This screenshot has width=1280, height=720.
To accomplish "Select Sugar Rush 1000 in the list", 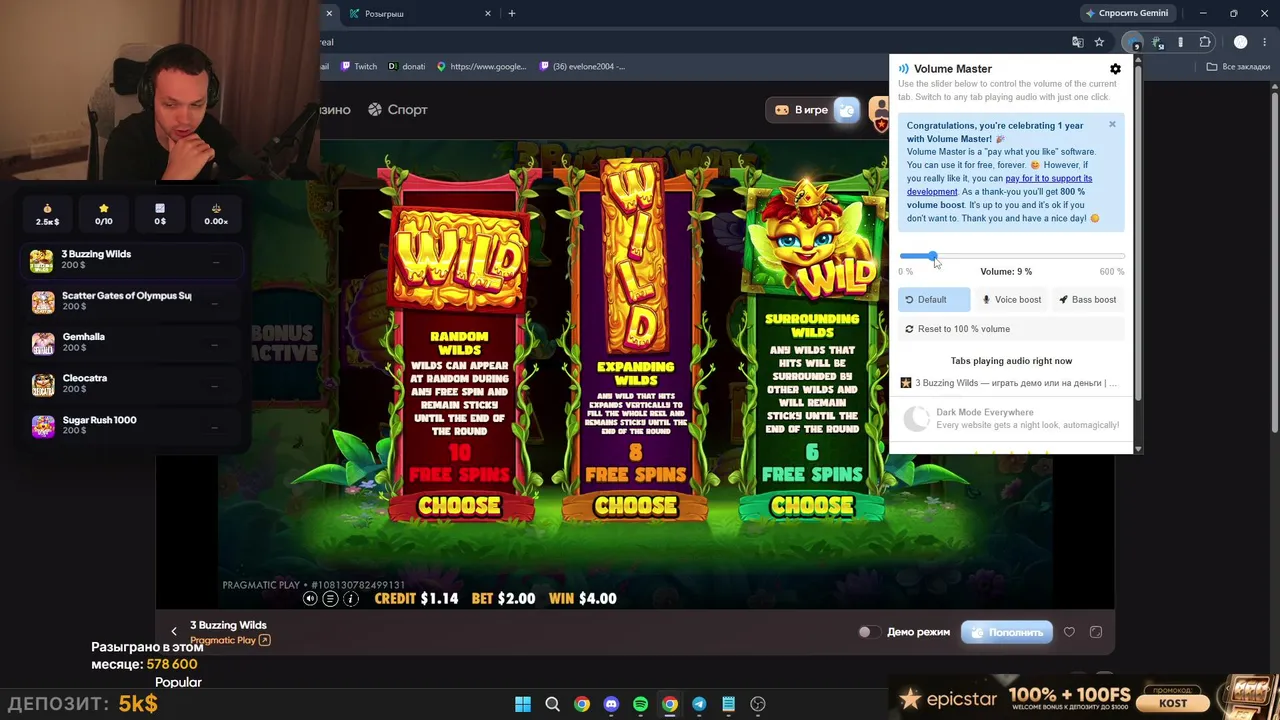I will pos(132,426).
